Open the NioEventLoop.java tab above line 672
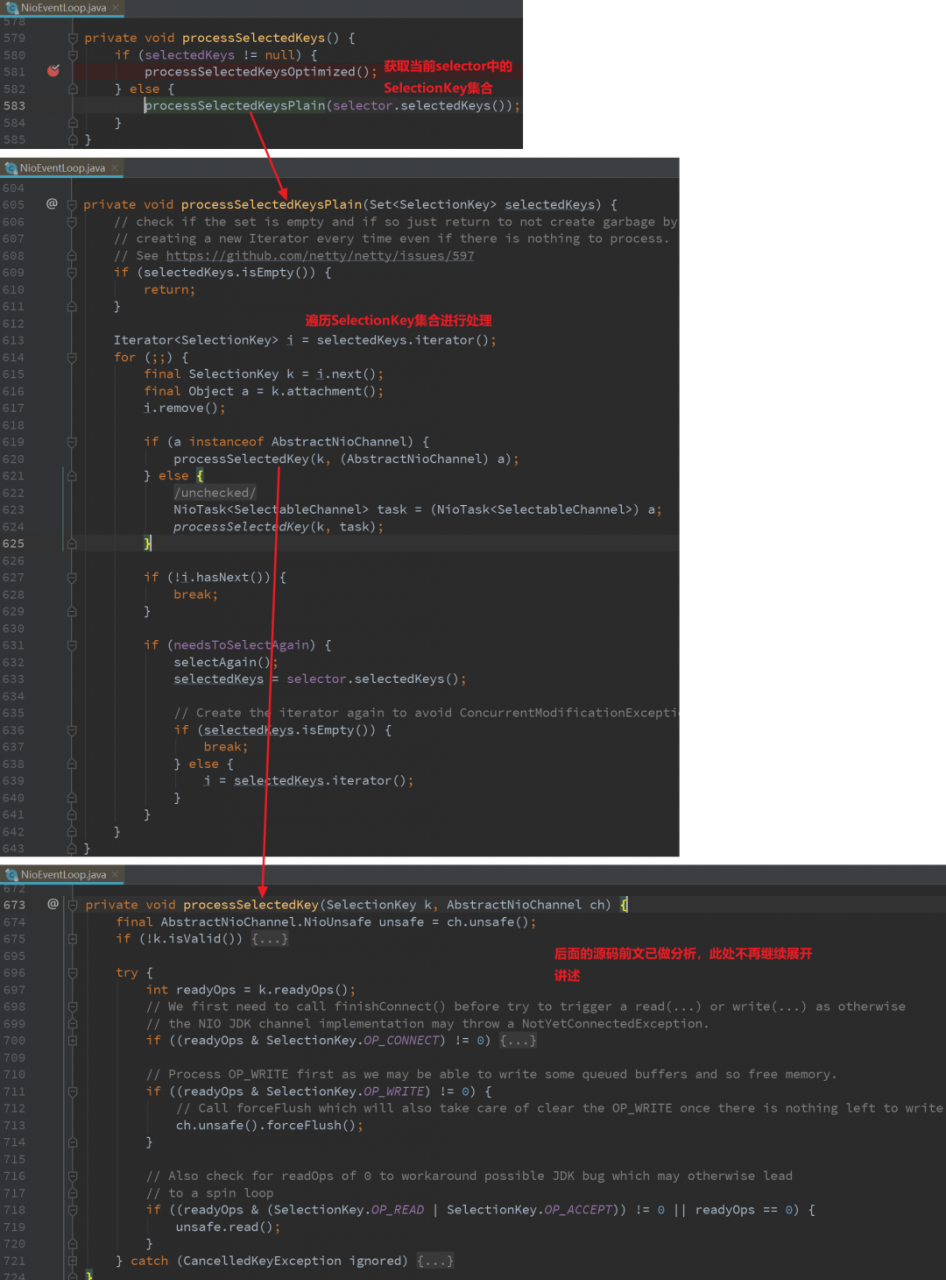The height and width of the screenshot is (1280, 946). pos(63,874)
